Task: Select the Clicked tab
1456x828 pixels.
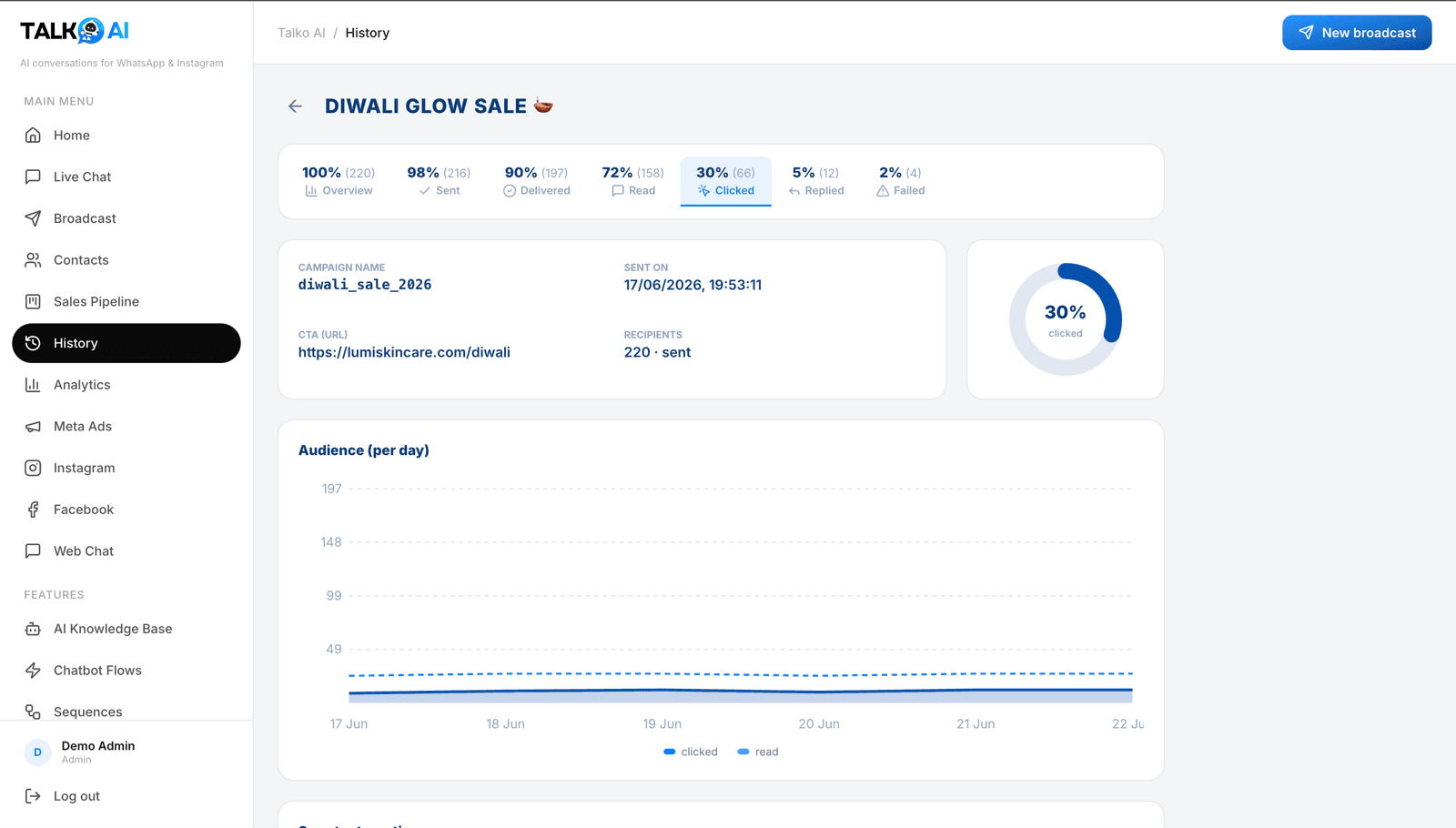Action: coord(725,180)
